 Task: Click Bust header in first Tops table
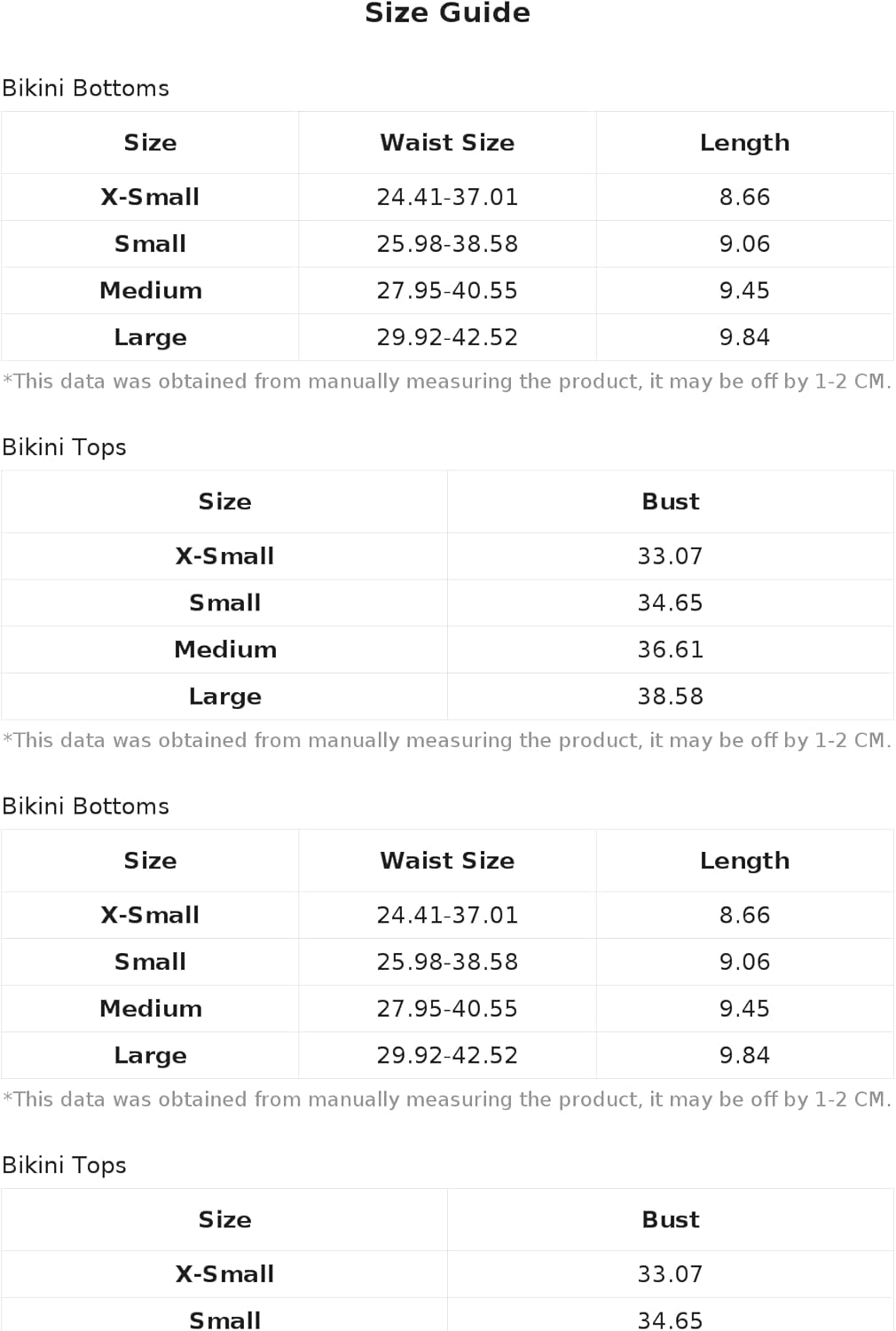671,502
